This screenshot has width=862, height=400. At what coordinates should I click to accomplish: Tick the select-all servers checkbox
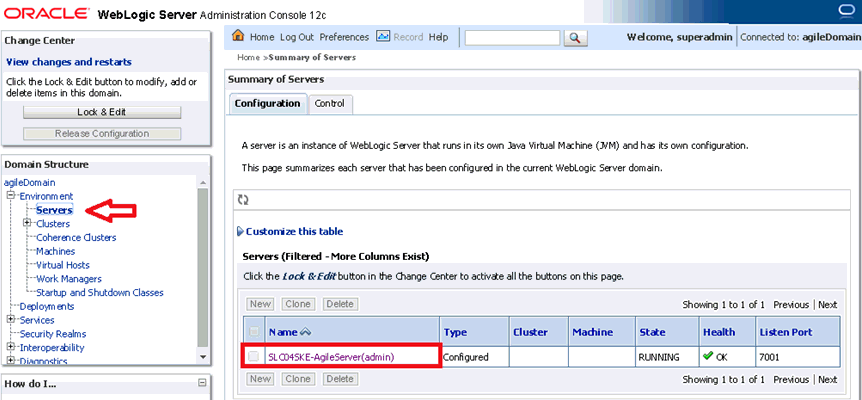tap(254, 332)
